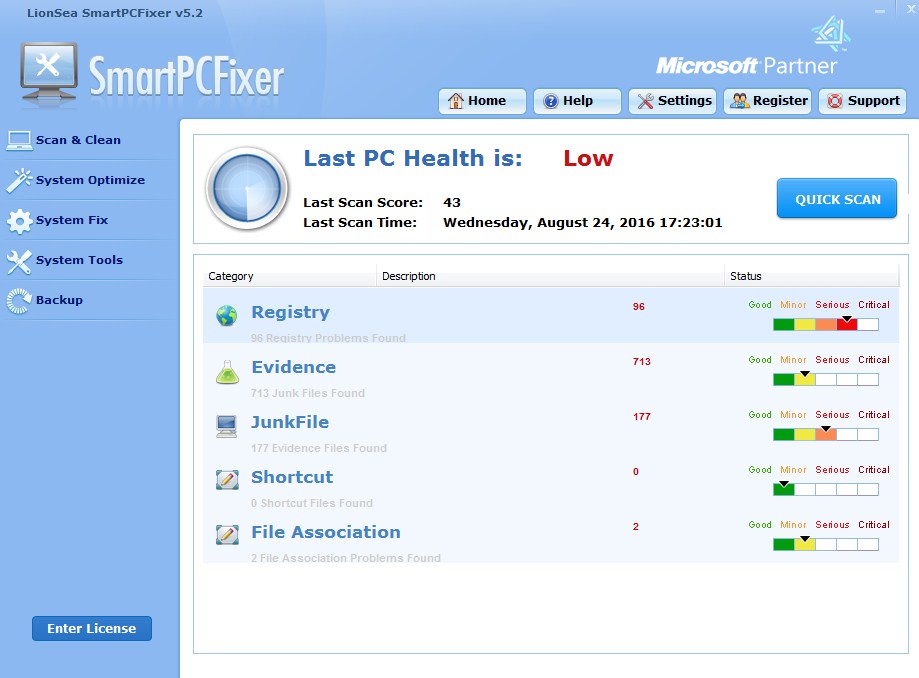Select the Evidence category title
Image resolution: width=919 pixels, height=678 pixels.
294,367
